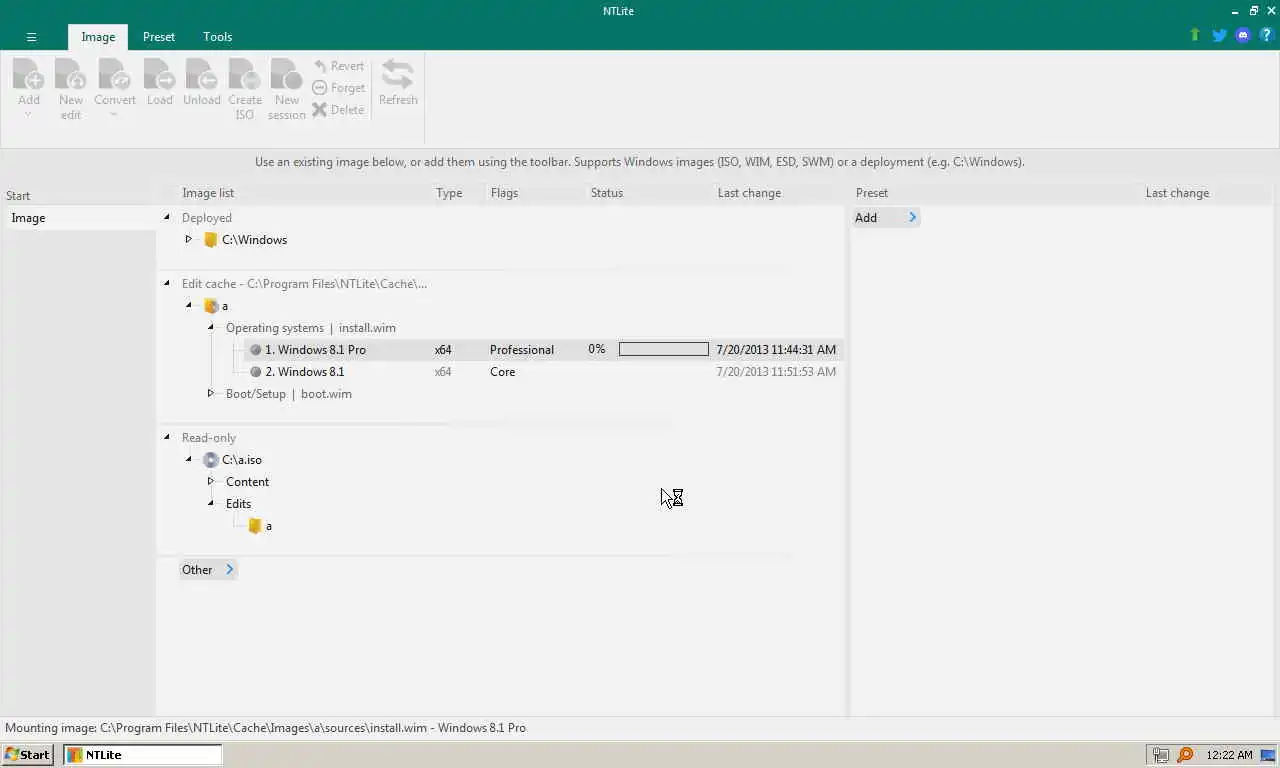The height and width of the screenshot is (768, 1280).
Task: Expand the C:\Windows tree node
Action: pyautogui.click(x=188, y=239)
